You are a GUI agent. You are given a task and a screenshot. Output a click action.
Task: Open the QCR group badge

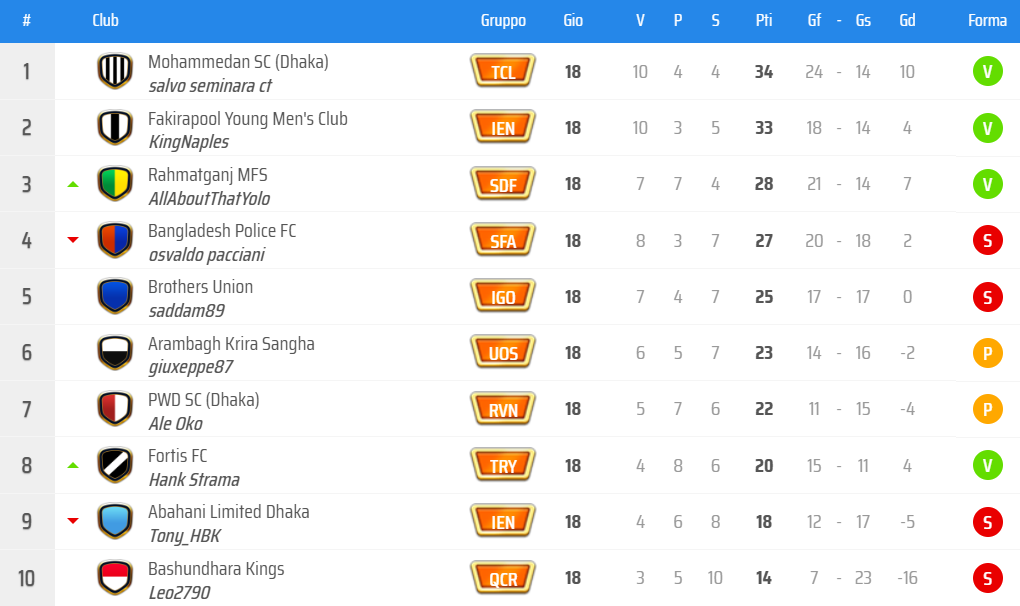[x=502, y=577]
